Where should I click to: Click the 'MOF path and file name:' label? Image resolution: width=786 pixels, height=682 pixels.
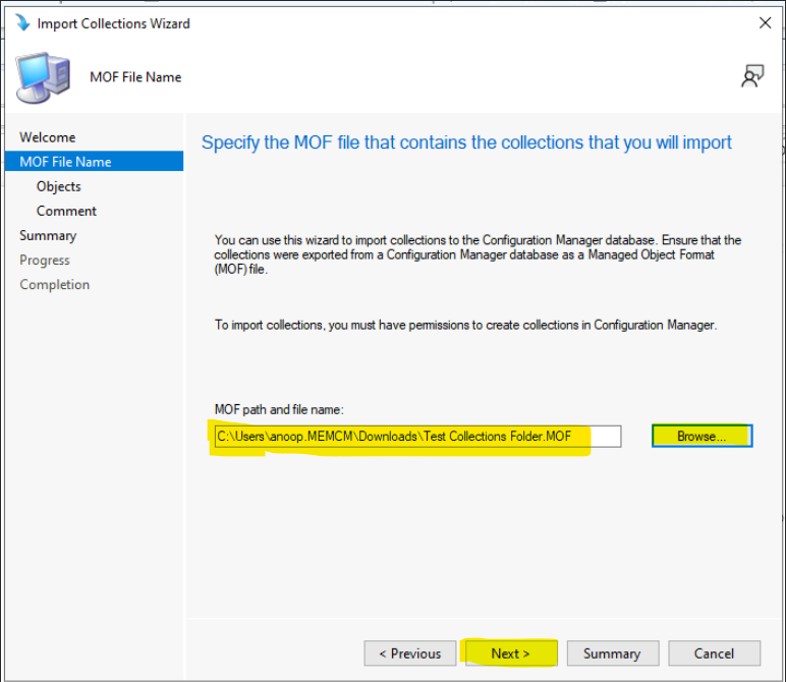tap(279, 410)
